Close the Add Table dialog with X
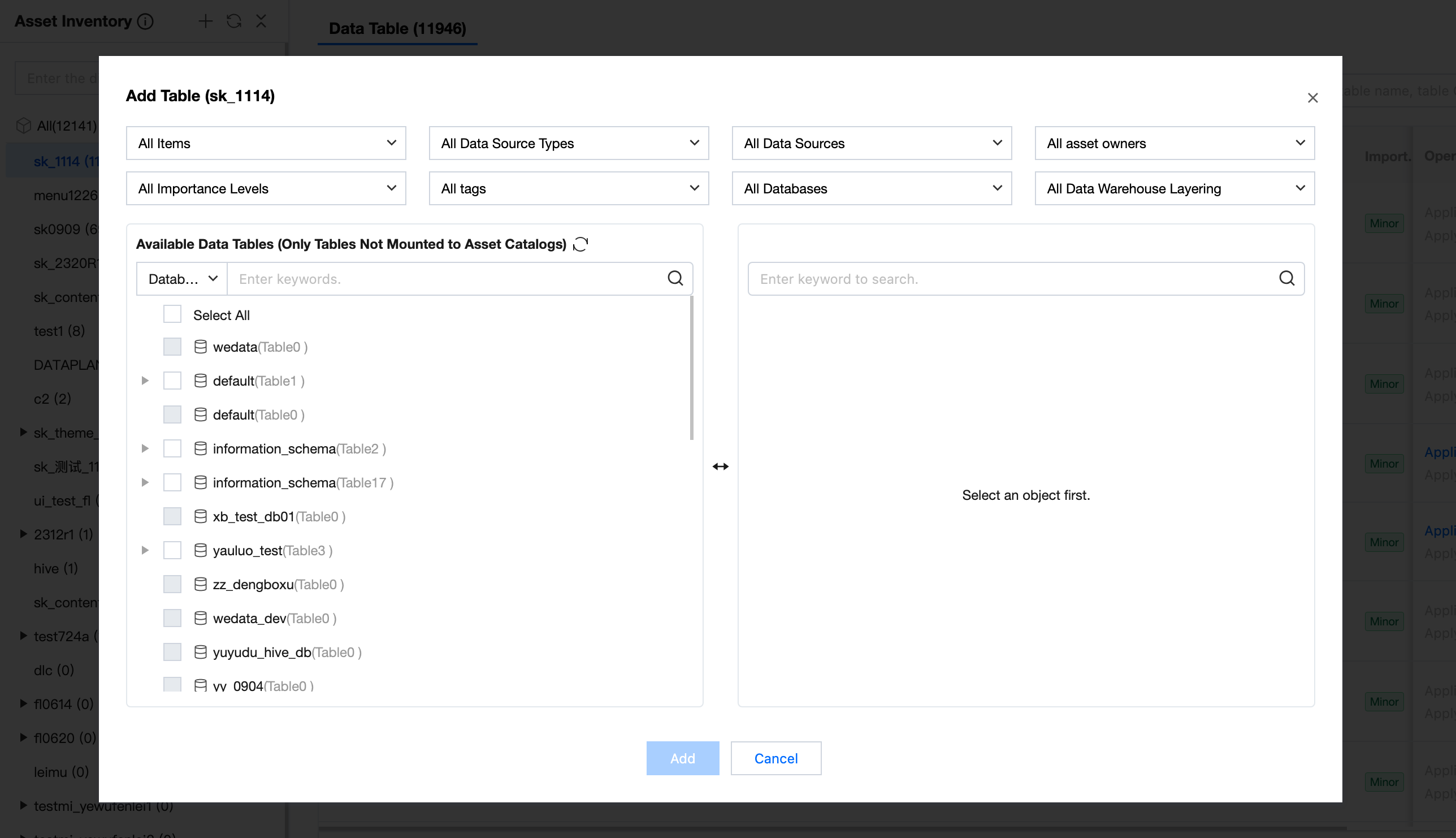The width and height of the screenshot is (1456, 838). pyautogui.click(x=1312, y=98)
